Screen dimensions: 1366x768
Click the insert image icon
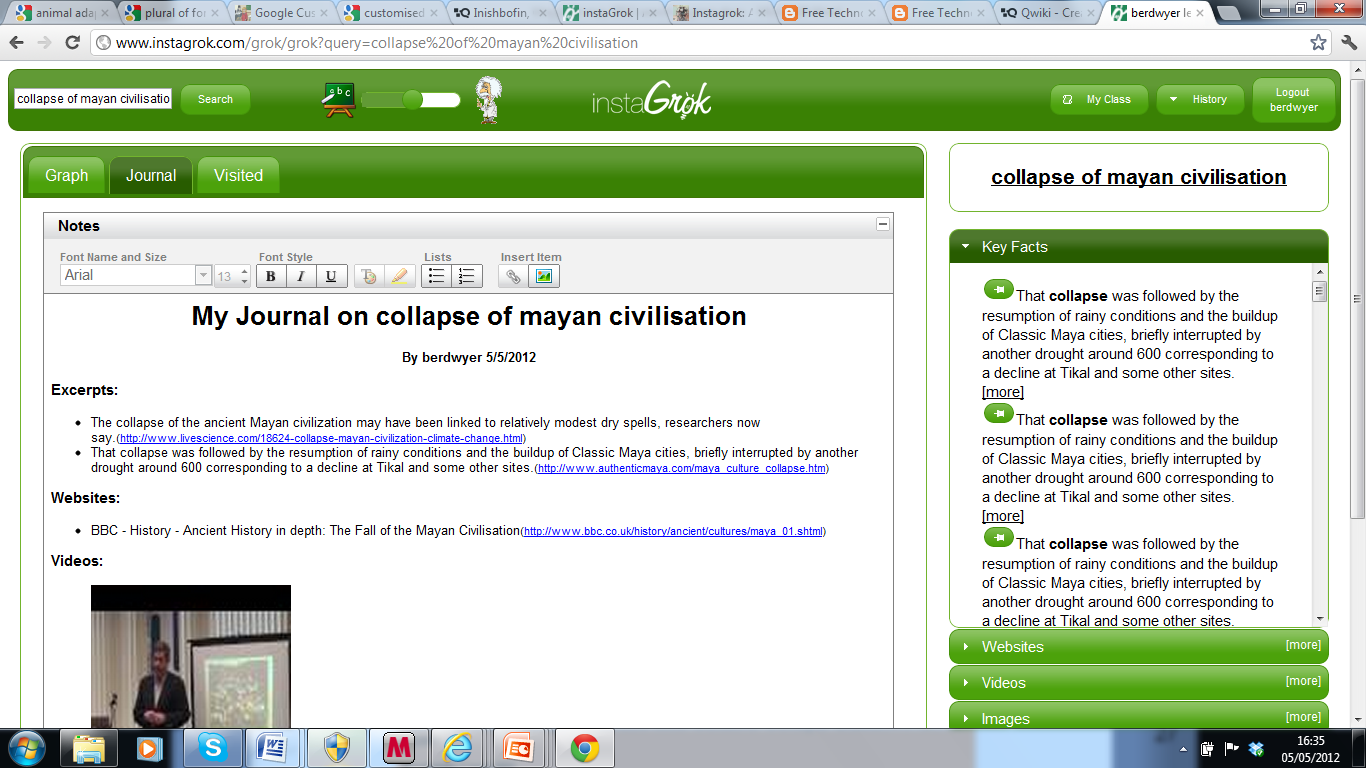point(544,276)
